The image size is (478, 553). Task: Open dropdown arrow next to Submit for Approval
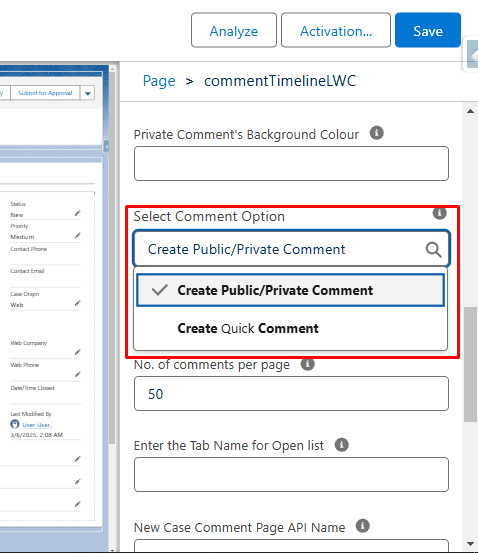[87, 93]
